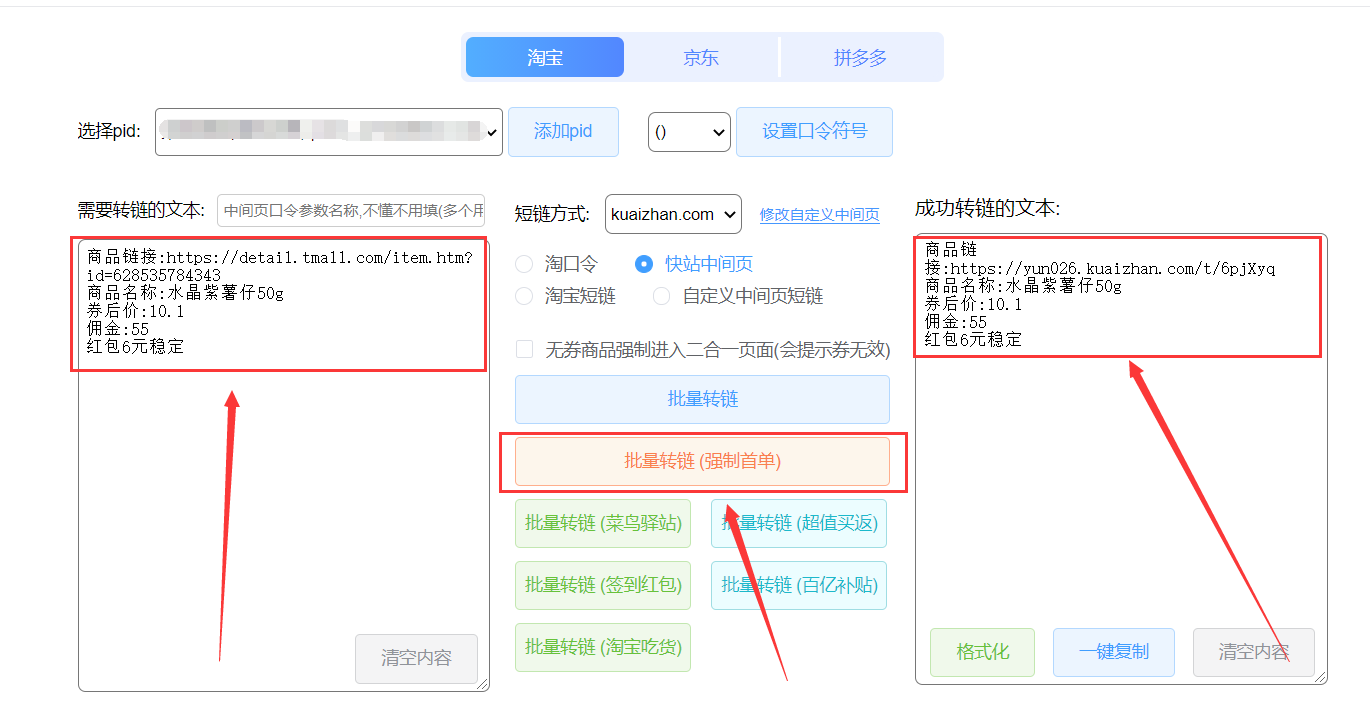Enable 无券商品强制进入二合一页面 checkbox
This screenshot has width=1370, height=716.
pos(524,349)
